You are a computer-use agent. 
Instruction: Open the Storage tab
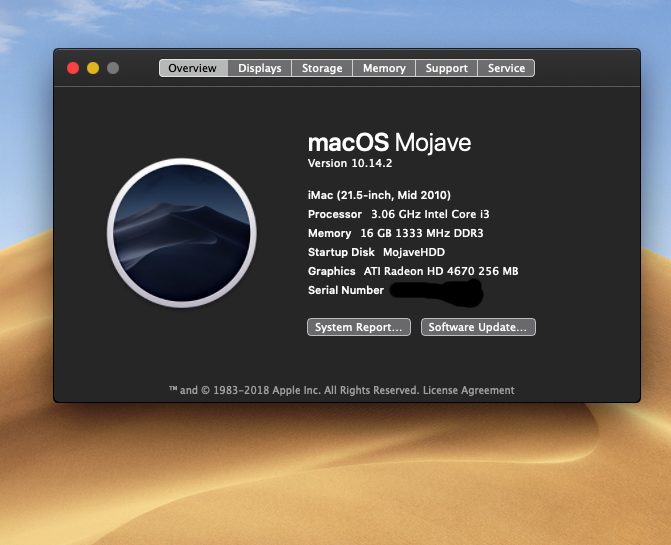pos(322,68)
